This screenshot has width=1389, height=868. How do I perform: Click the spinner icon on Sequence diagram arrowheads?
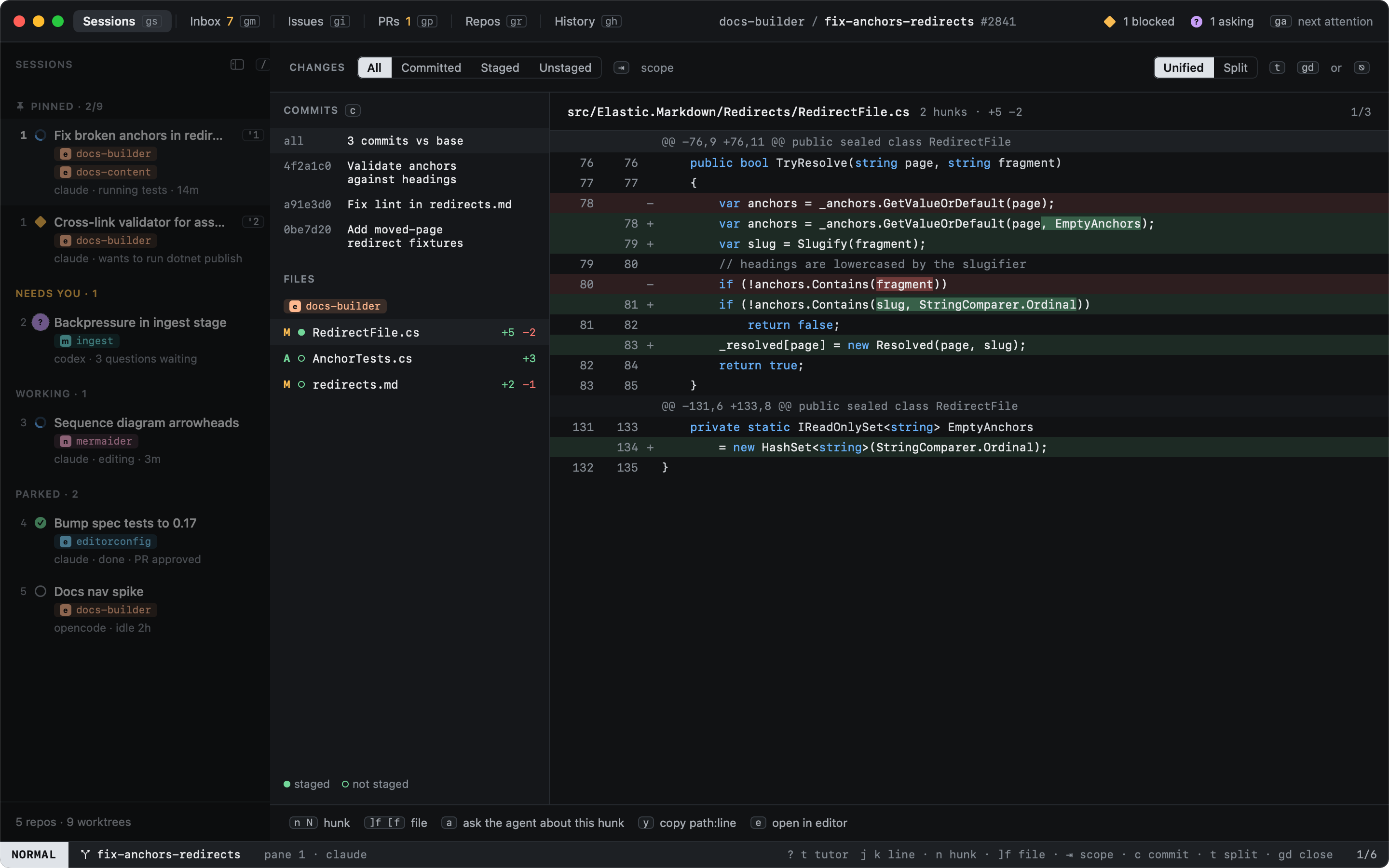pos(40,422)
